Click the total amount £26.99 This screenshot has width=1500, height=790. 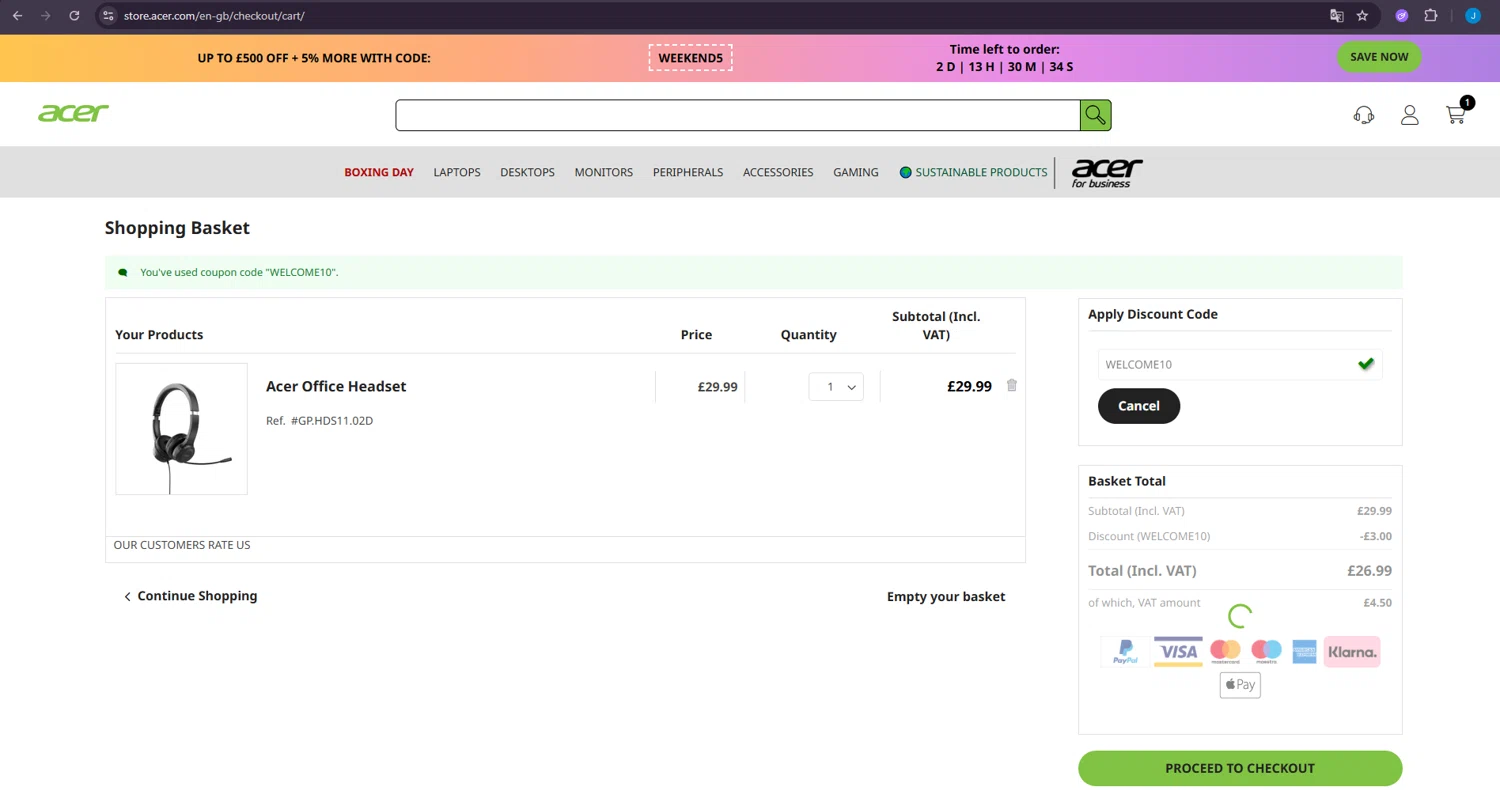coord(1369,571)
